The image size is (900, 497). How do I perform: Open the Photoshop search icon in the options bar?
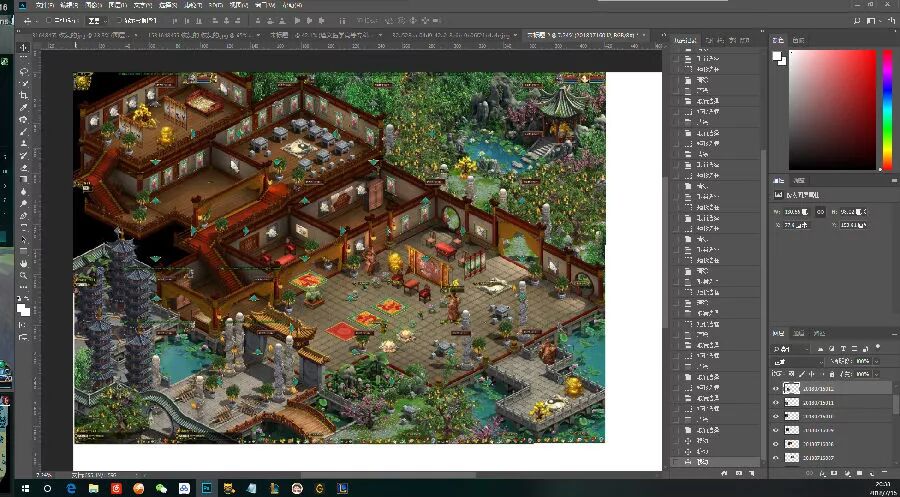(x=857, y=21)
